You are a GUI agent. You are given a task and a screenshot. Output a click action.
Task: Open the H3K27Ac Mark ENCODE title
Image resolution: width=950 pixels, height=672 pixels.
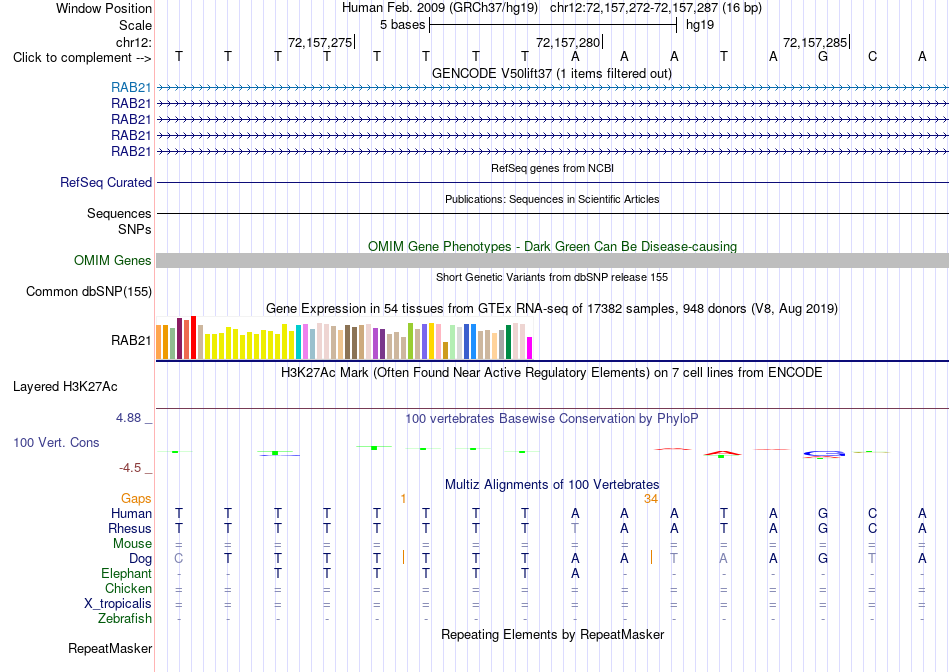point(552,372)
